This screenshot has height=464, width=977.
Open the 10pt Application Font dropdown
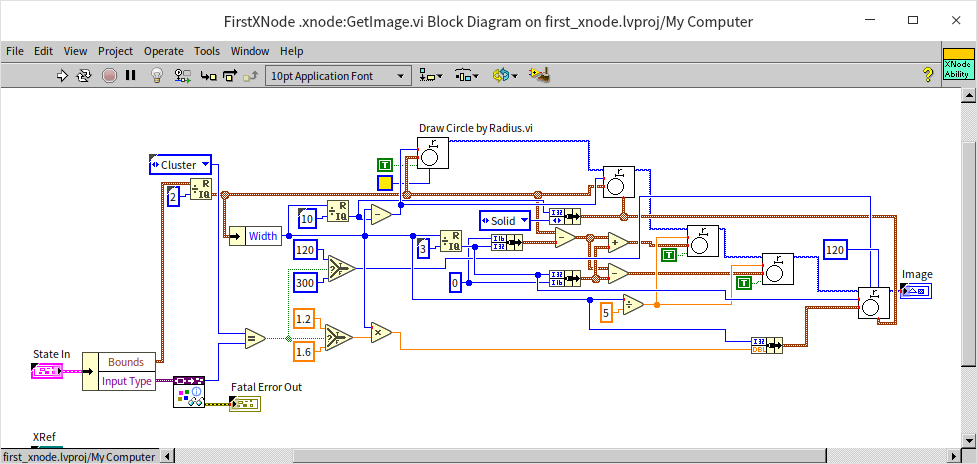tap(338, 75)
